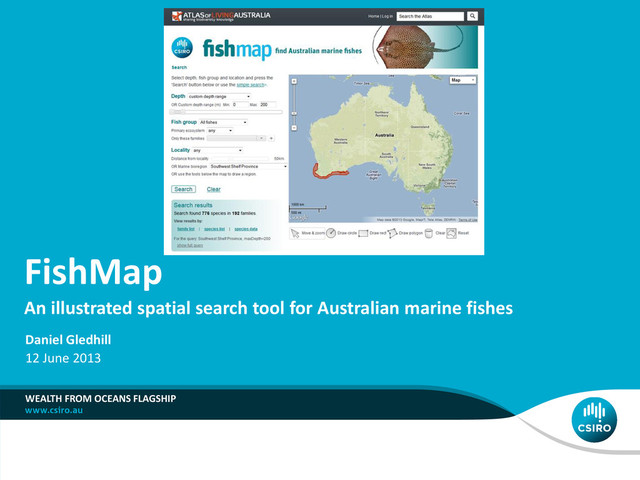Click the www.csiro.au link on slide
This screenshot has height=480, width=640.
(x=54, y=410)
